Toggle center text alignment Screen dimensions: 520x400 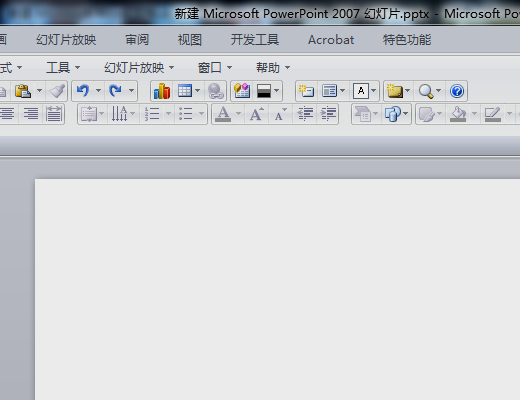[7, 114]
